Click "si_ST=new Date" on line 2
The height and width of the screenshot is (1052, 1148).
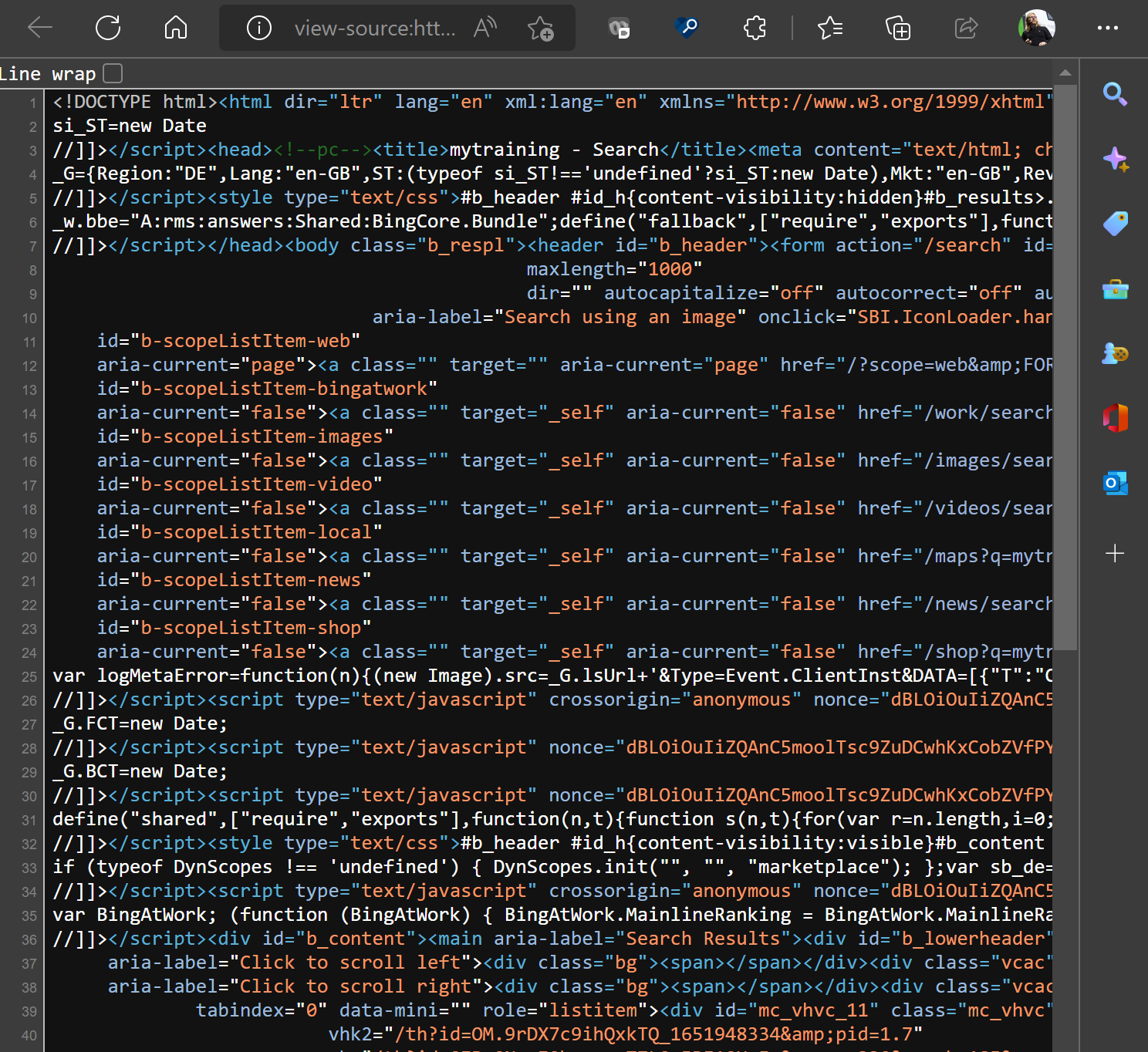coord(130,126)
